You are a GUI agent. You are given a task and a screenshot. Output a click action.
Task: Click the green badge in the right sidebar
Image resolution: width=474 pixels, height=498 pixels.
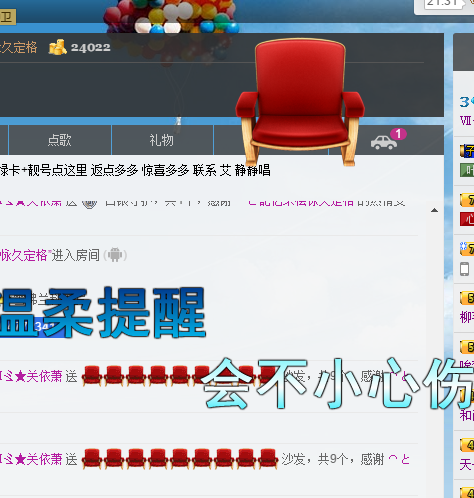point(467,170)
